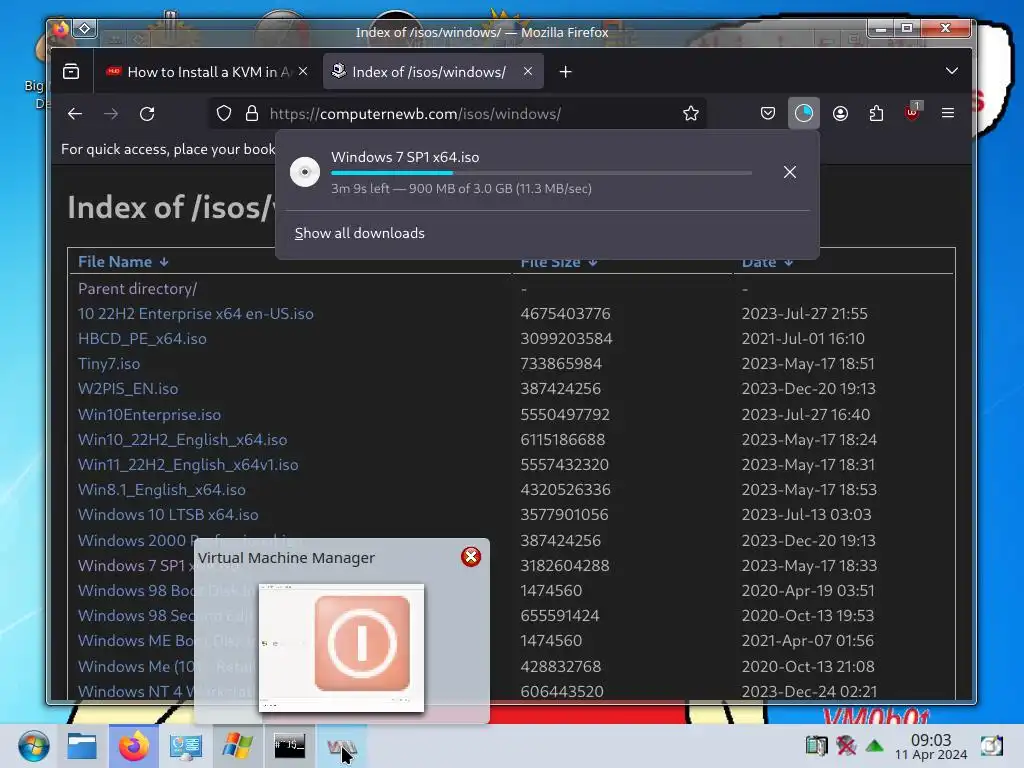Open the file manager taskbar icon
Viewport: 1024px width, 768px height.
pyautogui.click(x=82, y=746)
